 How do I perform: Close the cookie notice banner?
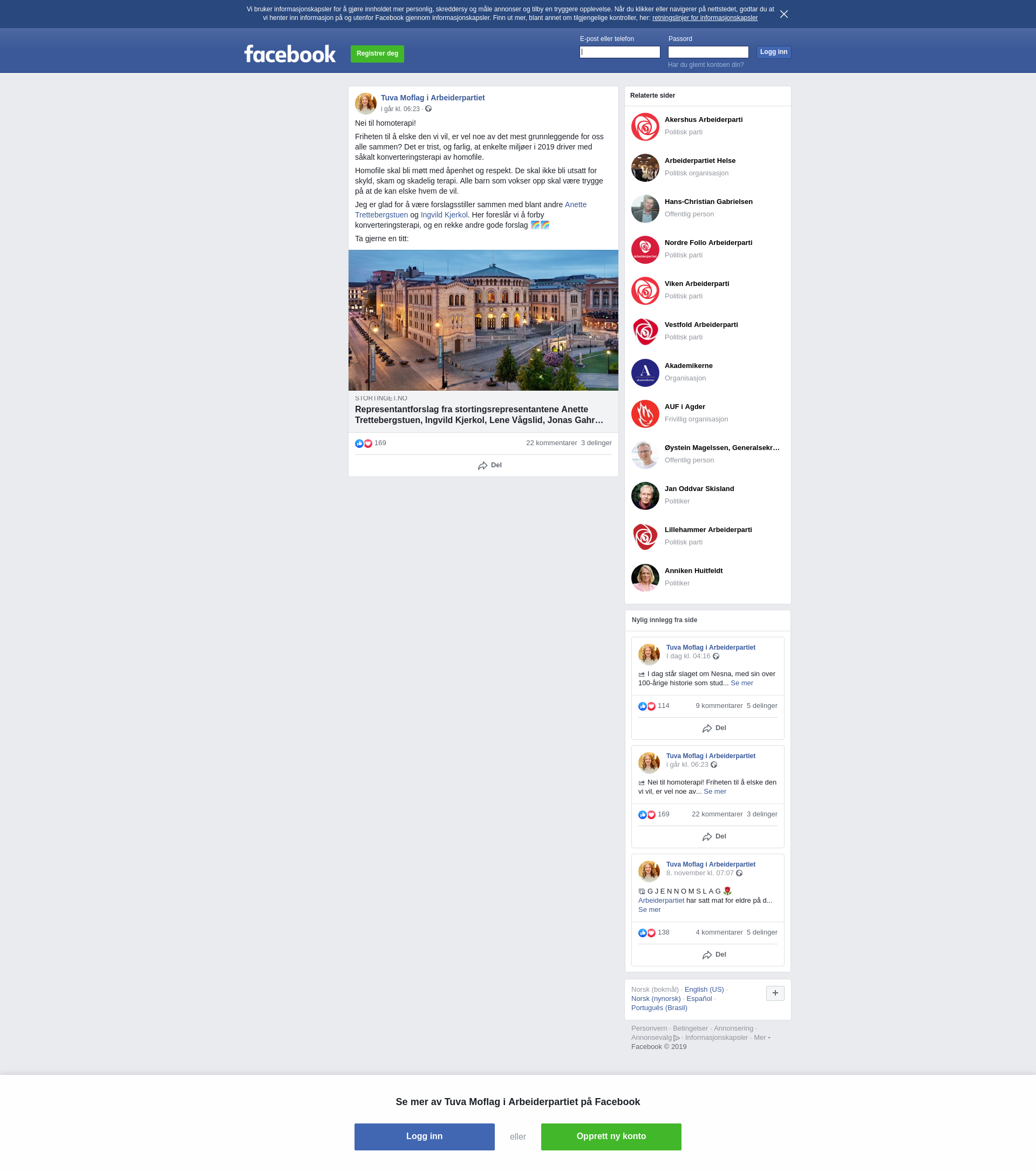coord(783,14)
